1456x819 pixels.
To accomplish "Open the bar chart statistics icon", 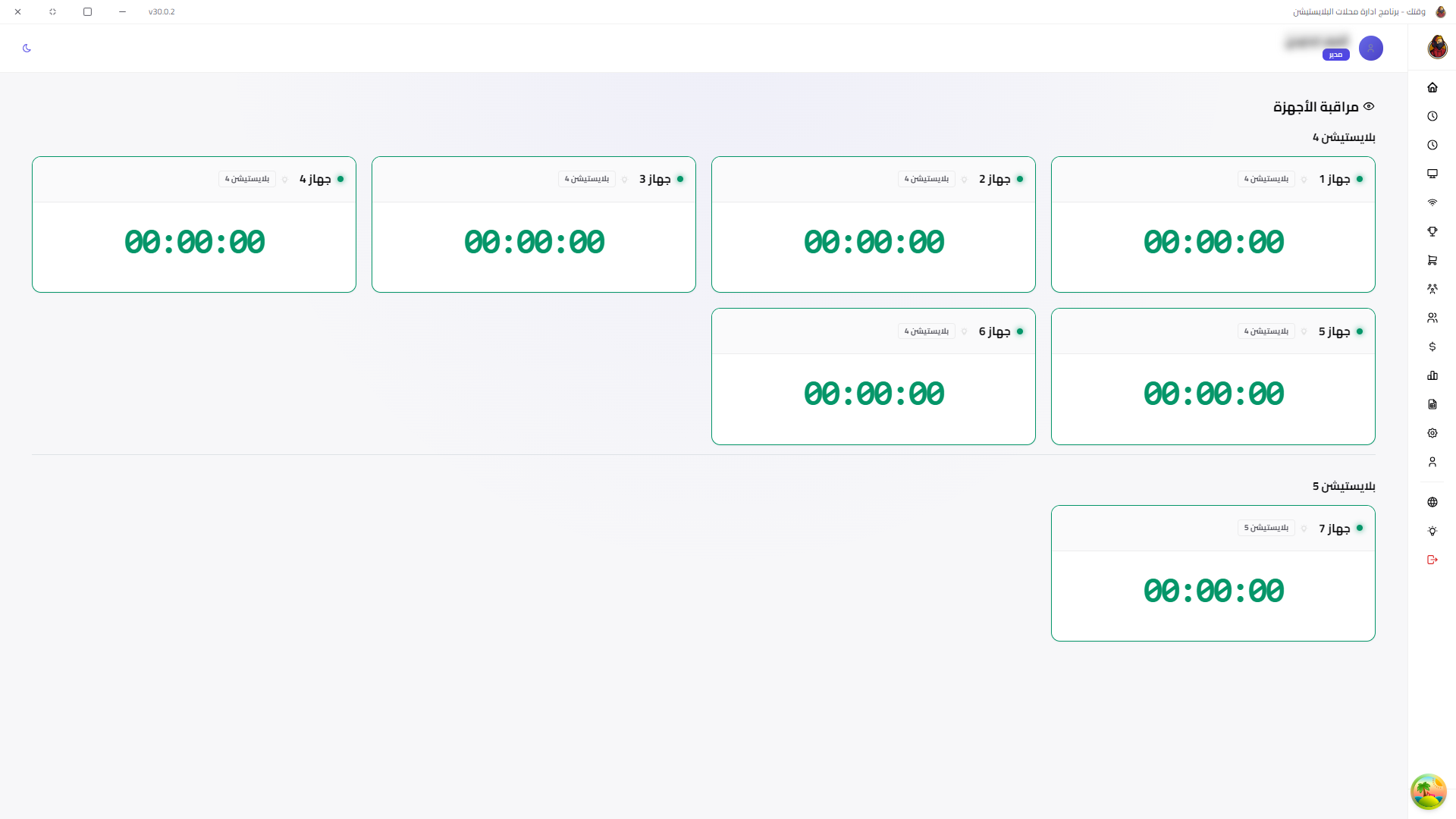I will 1432,375.
